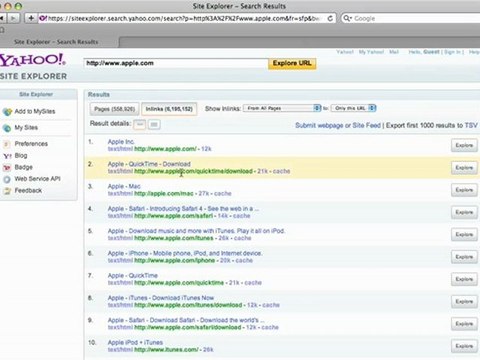Click the URL input field with apple.com
Image resolution: width=480 pixels, height=360 pixels.
click(x=176, y=63)
